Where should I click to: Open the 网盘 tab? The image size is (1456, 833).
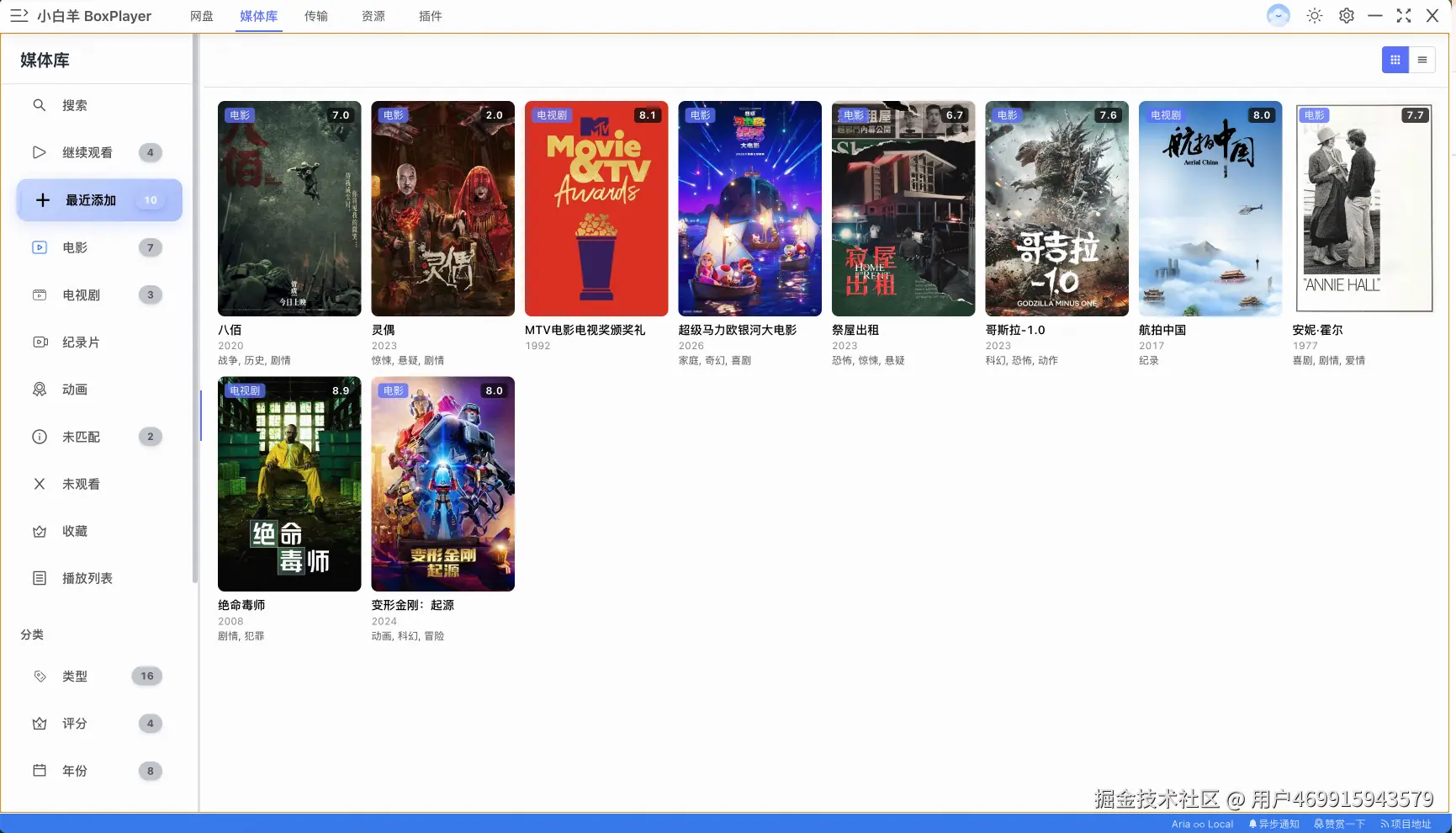202,16
